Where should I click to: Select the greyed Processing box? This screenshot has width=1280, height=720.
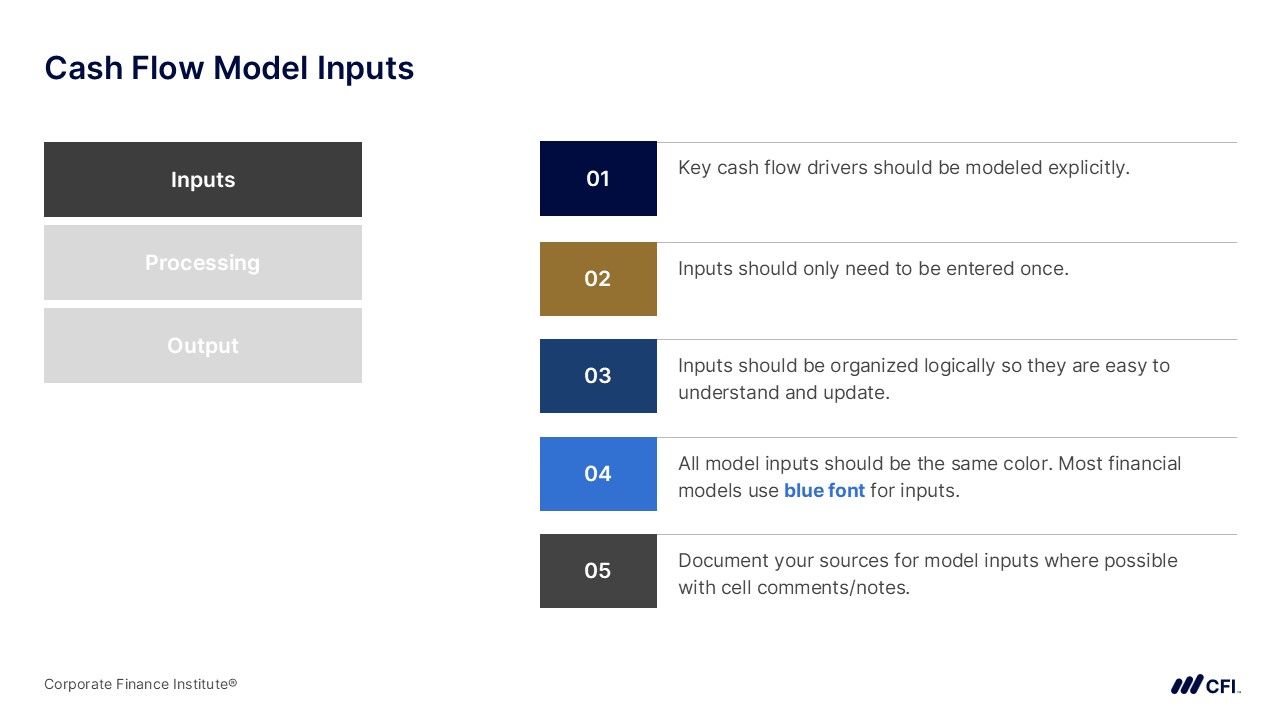click(x=203, y=263)
